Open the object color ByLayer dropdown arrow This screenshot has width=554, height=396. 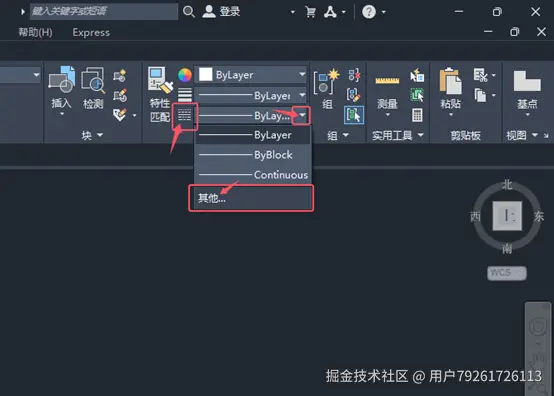[302, 75]
